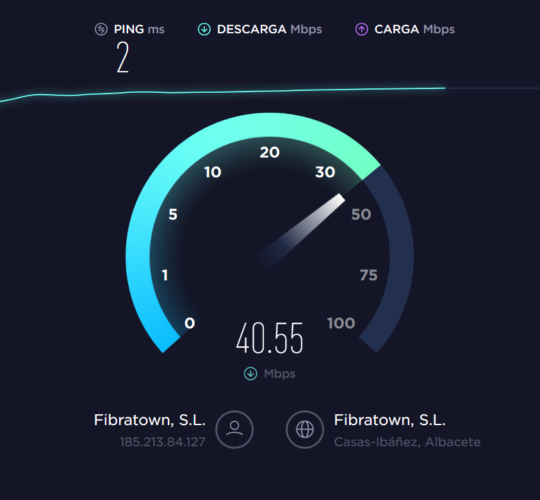The width and height of the screenshot is (540, 500).
Task: Select the PING ms label
Action: 139,29
